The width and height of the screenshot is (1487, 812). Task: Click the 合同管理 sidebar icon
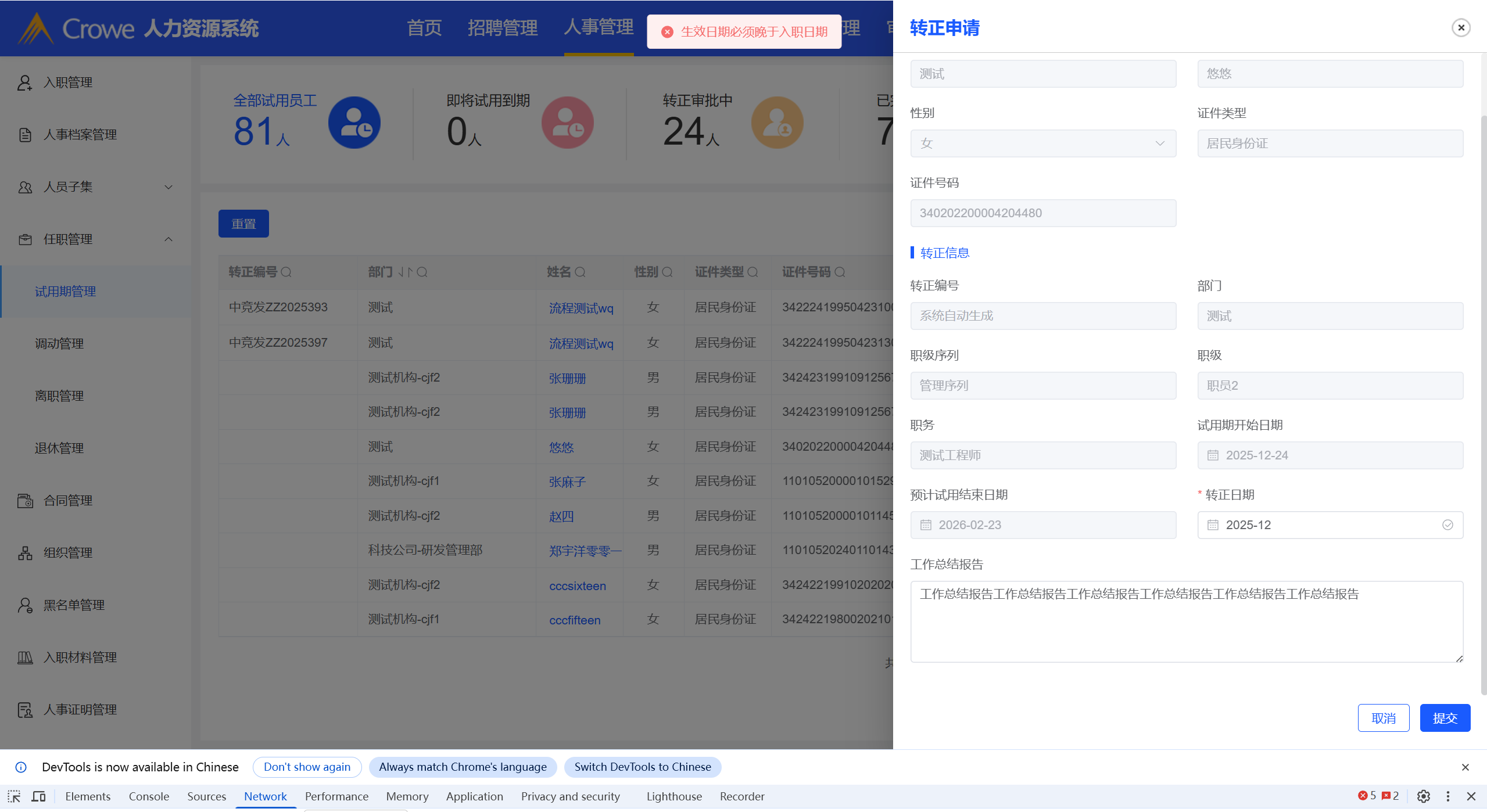tap(24, 501)
